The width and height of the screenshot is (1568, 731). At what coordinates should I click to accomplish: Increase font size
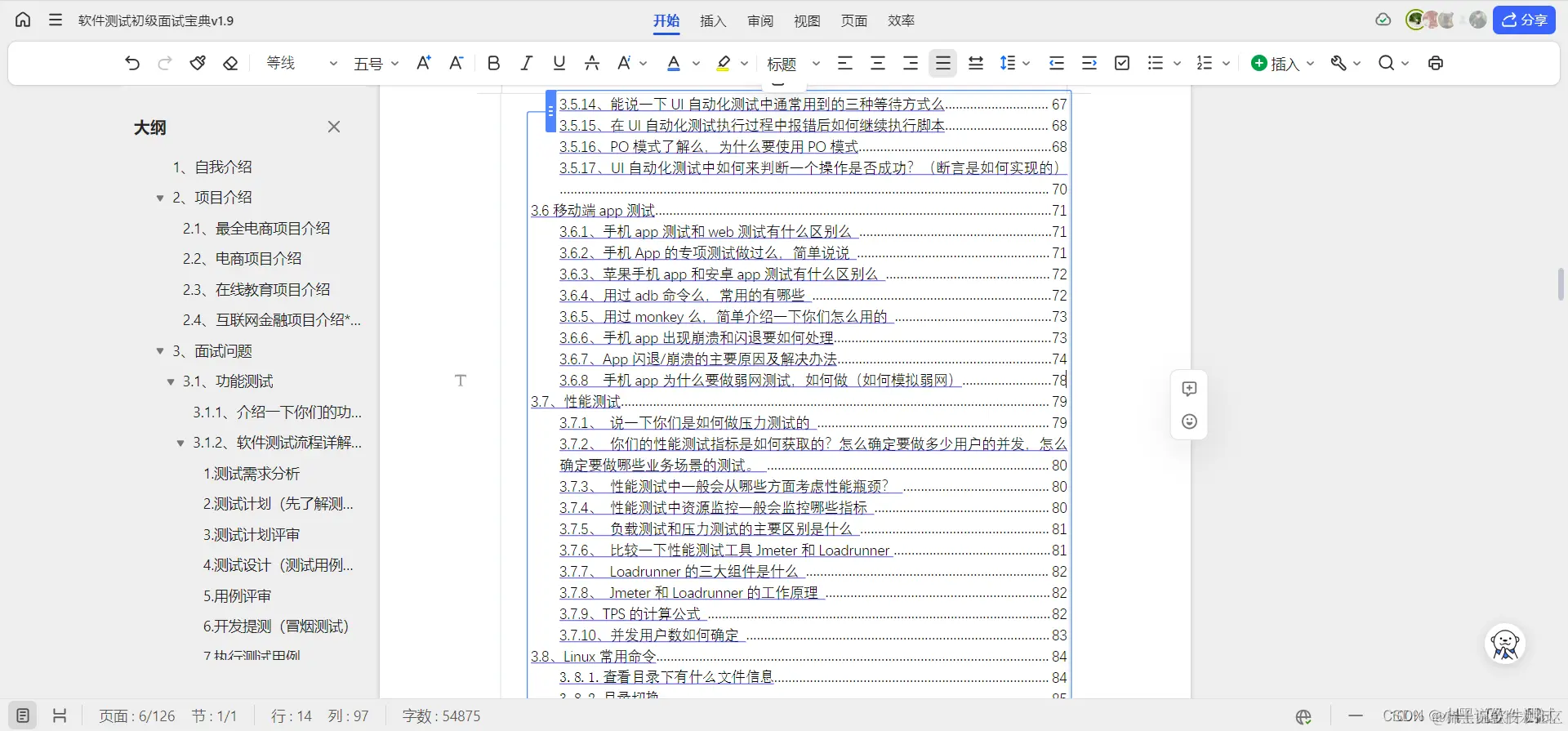[x=423, y=63]
